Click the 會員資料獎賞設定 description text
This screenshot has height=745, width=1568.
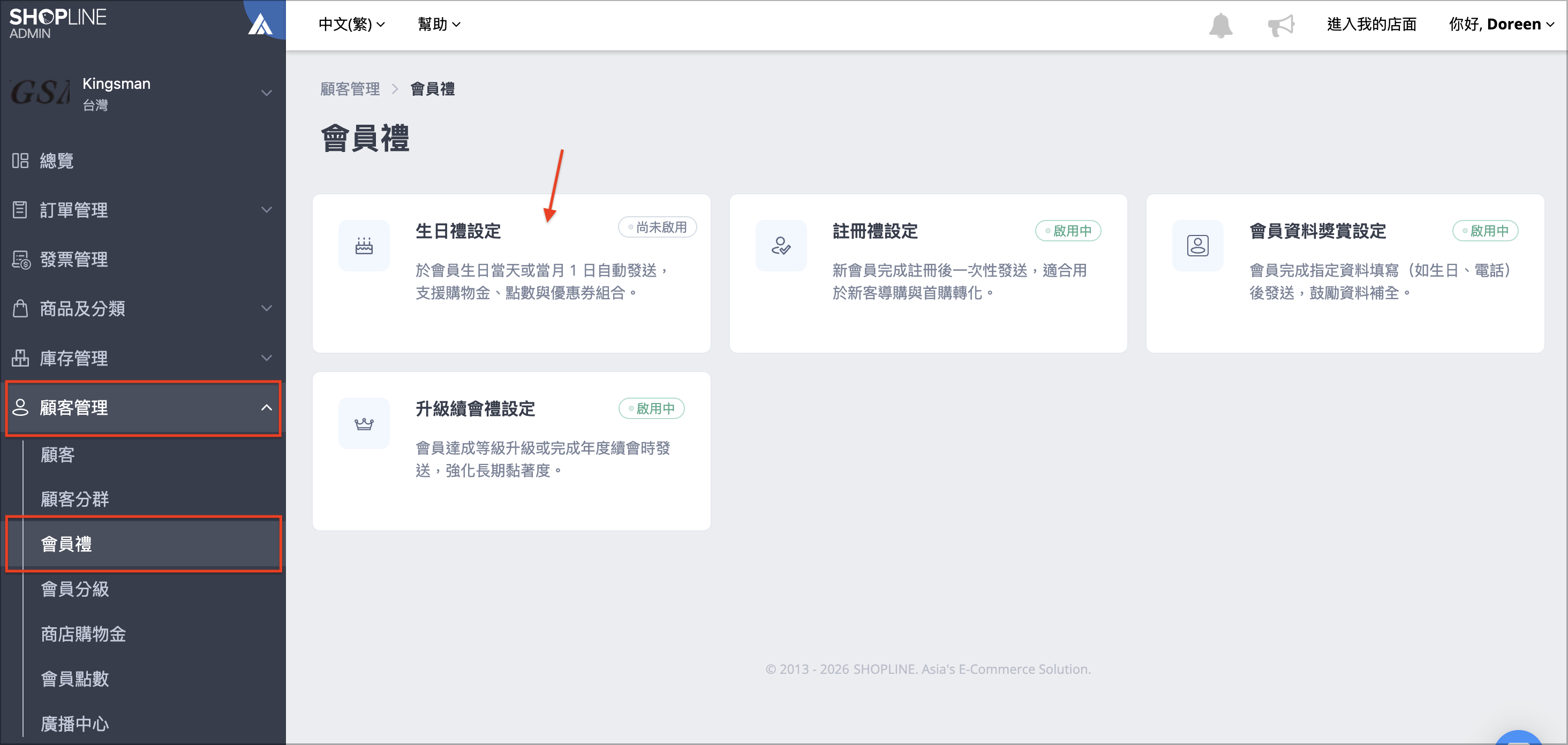click(1380, 282)
